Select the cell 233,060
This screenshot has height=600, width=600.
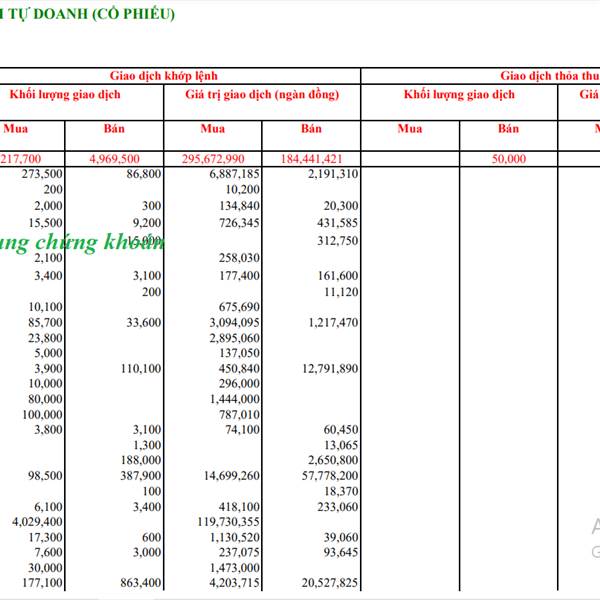[x=338, y=507]
